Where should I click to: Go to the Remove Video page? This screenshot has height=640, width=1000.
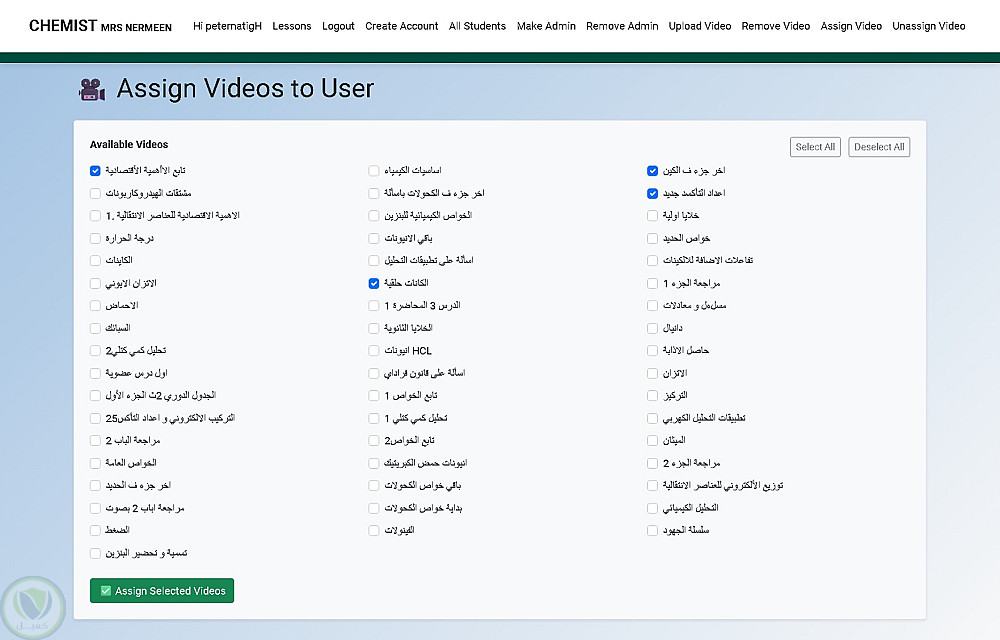point(776,26)
